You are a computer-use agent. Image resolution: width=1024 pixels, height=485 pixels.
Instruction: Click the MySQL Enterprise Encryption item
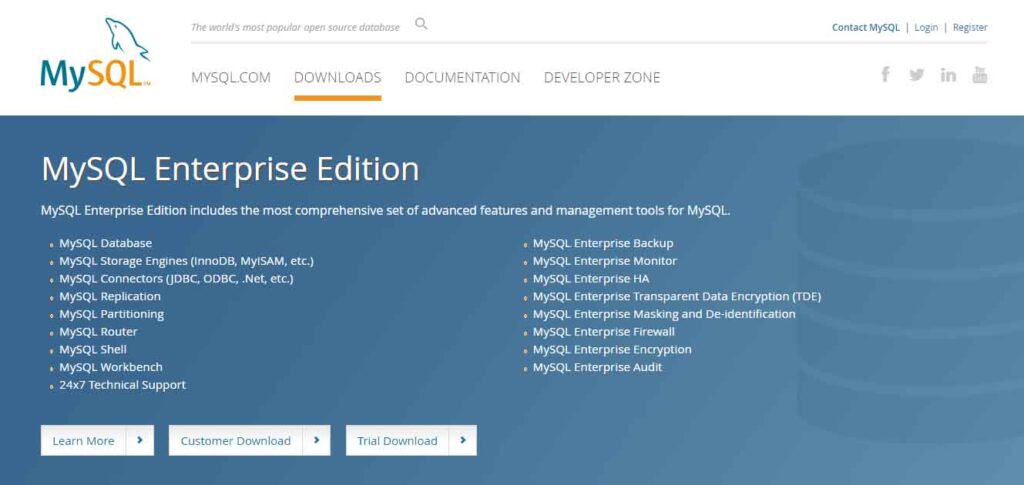tap(612, 349)
